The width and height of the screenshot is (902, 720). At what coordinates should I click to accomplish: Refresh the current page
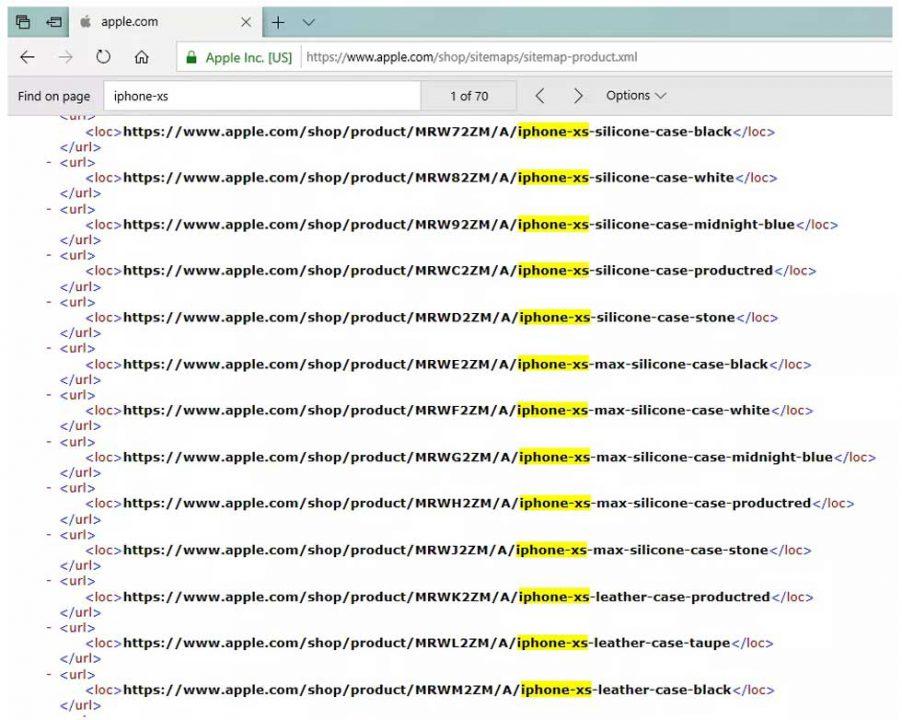point(103,57)
